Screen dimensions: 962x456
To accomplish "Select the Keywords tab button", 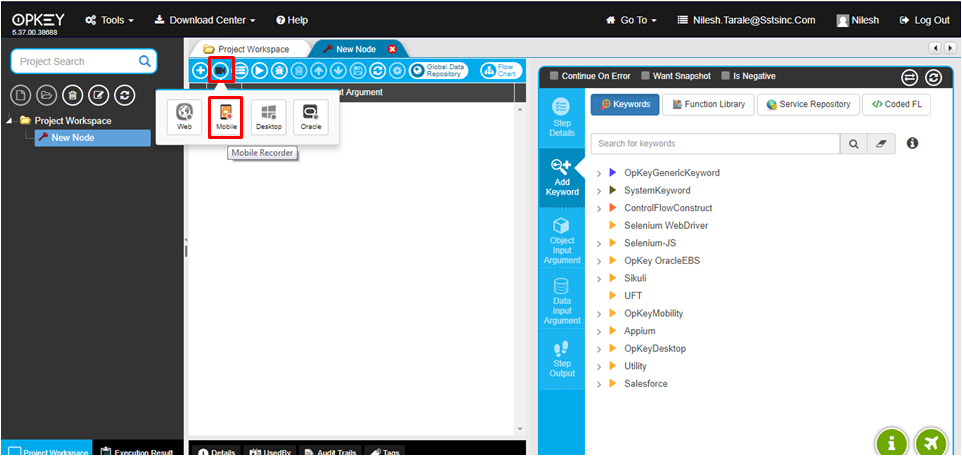I will 625,104.
